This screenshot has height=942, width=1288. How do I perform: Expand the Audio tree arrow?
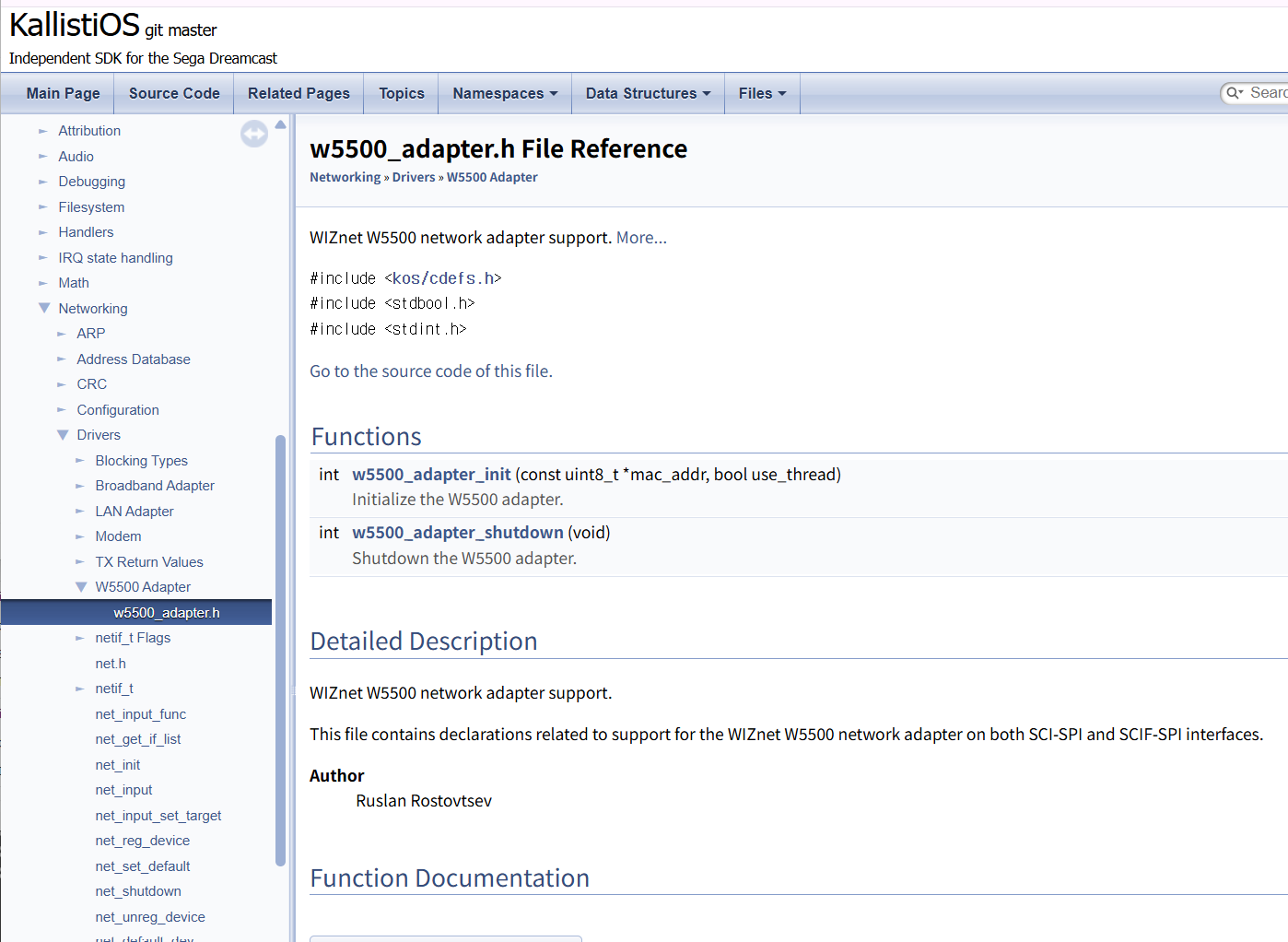coord(43,157)
